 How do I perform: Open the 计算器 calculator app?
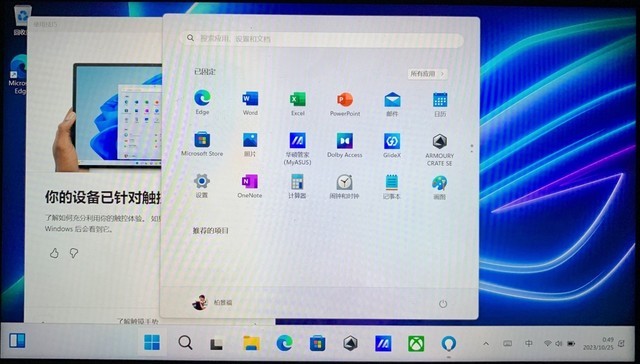(297, 186)
